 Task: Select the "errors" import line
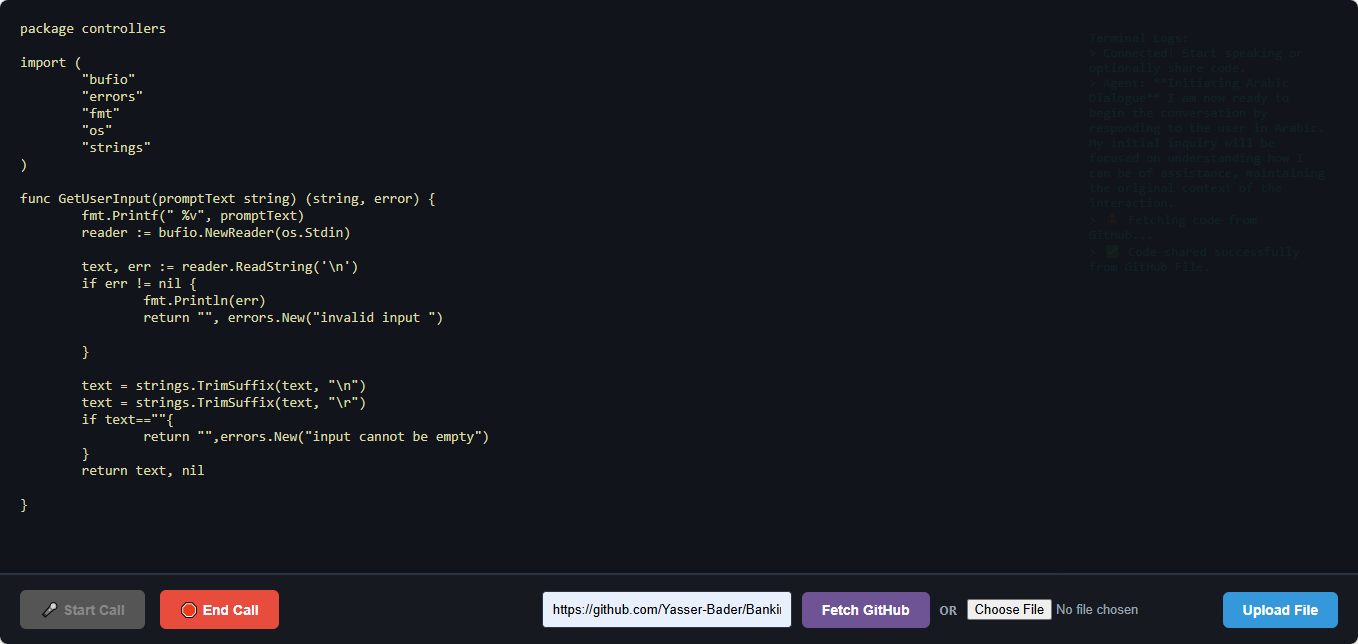[112, 97]
